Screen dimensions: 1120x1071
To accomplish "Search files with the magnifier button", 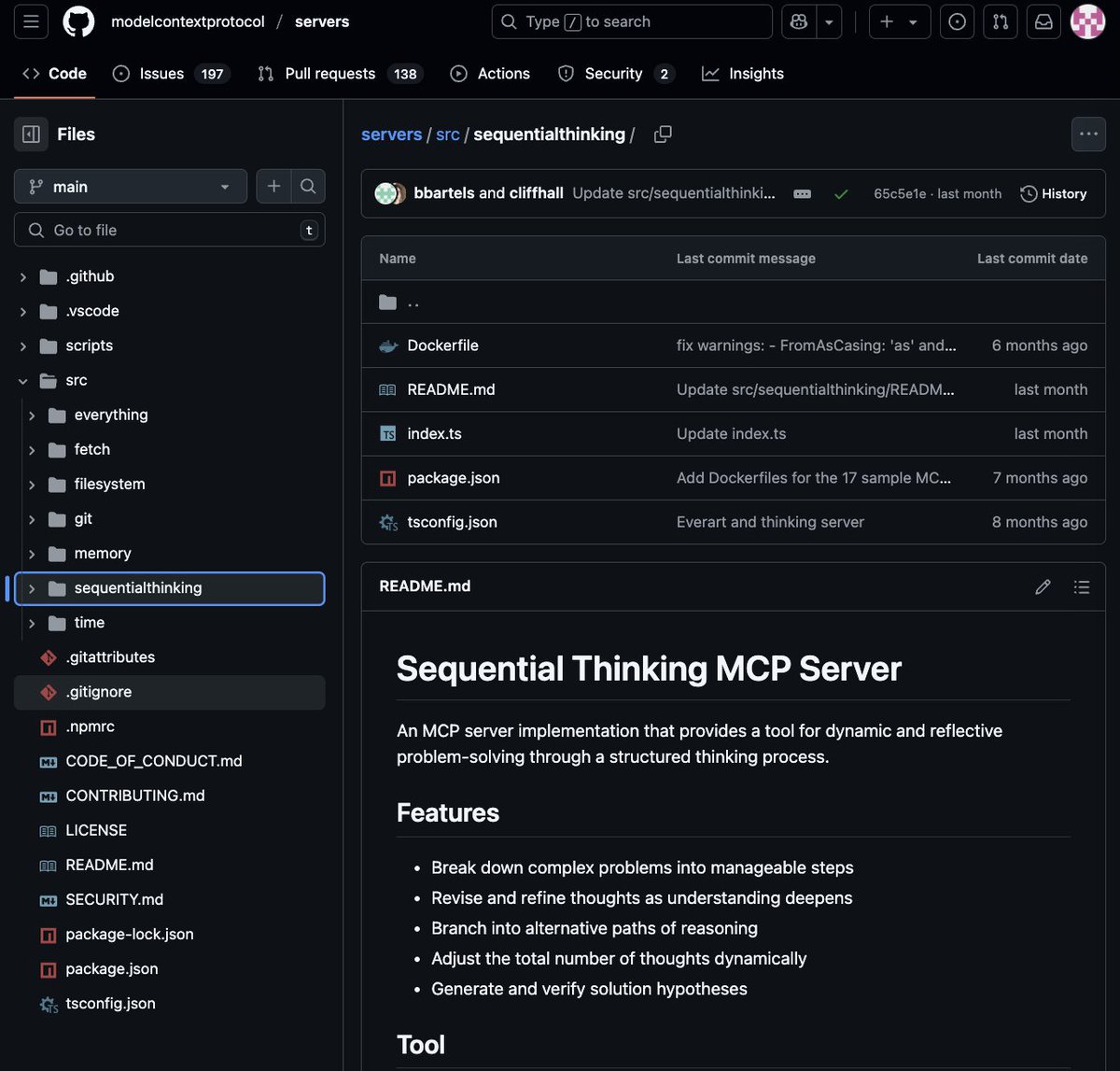I will [308, 187].
